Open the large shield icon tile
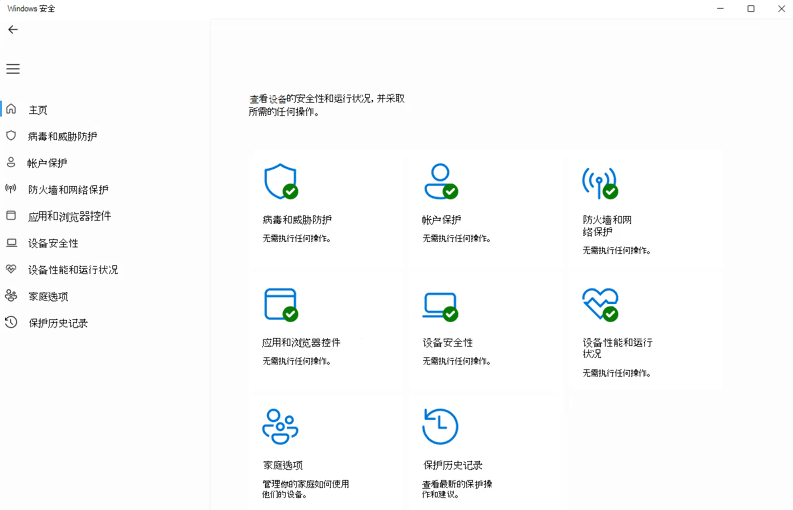The width and height of the screenshot is (793, 510). click(x=281, y=181)
